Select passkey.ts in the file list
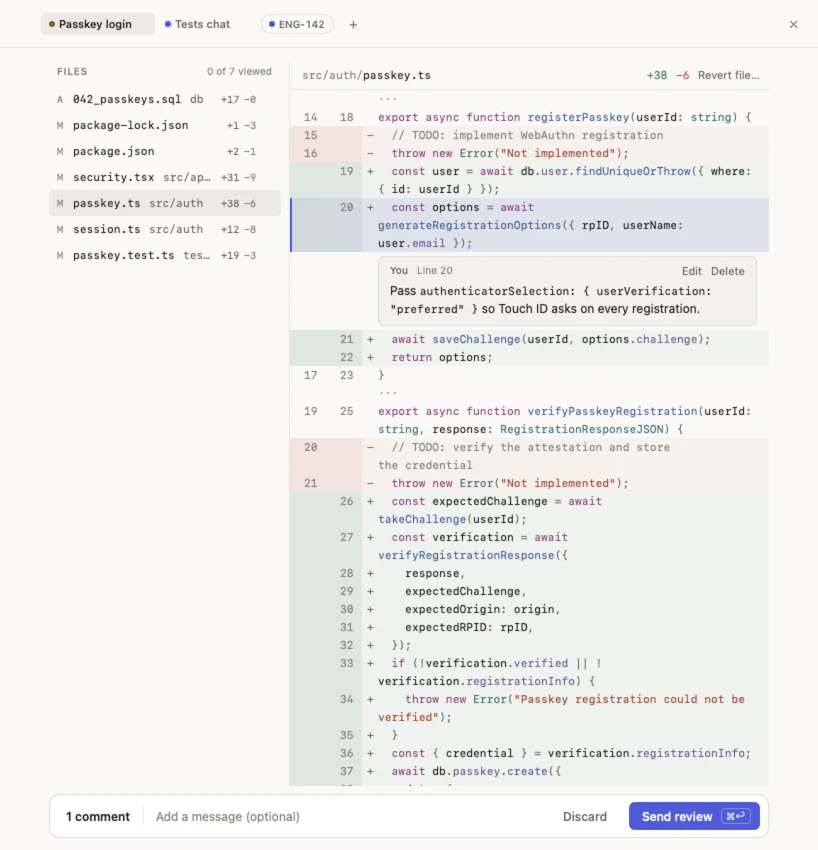Screen dimensions: 818x850 (x=165, y=203)
